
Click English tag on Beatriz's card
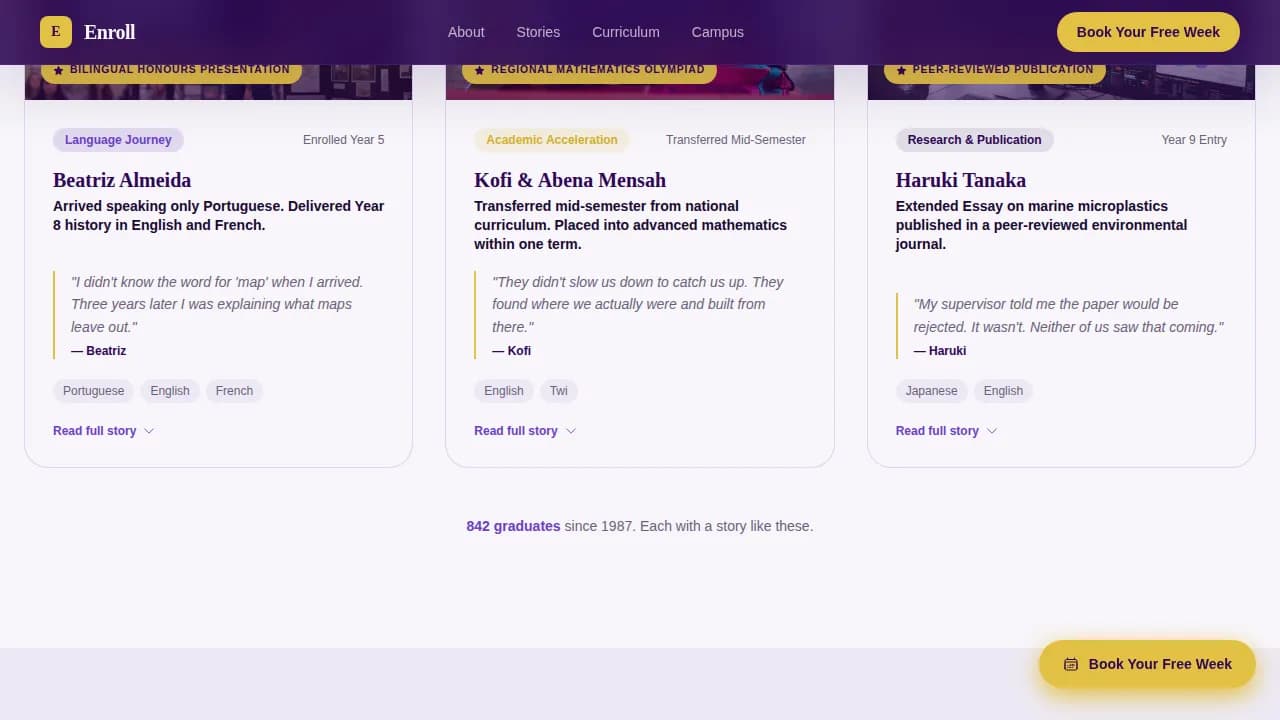pyautogui.click(x=170, y=391)
